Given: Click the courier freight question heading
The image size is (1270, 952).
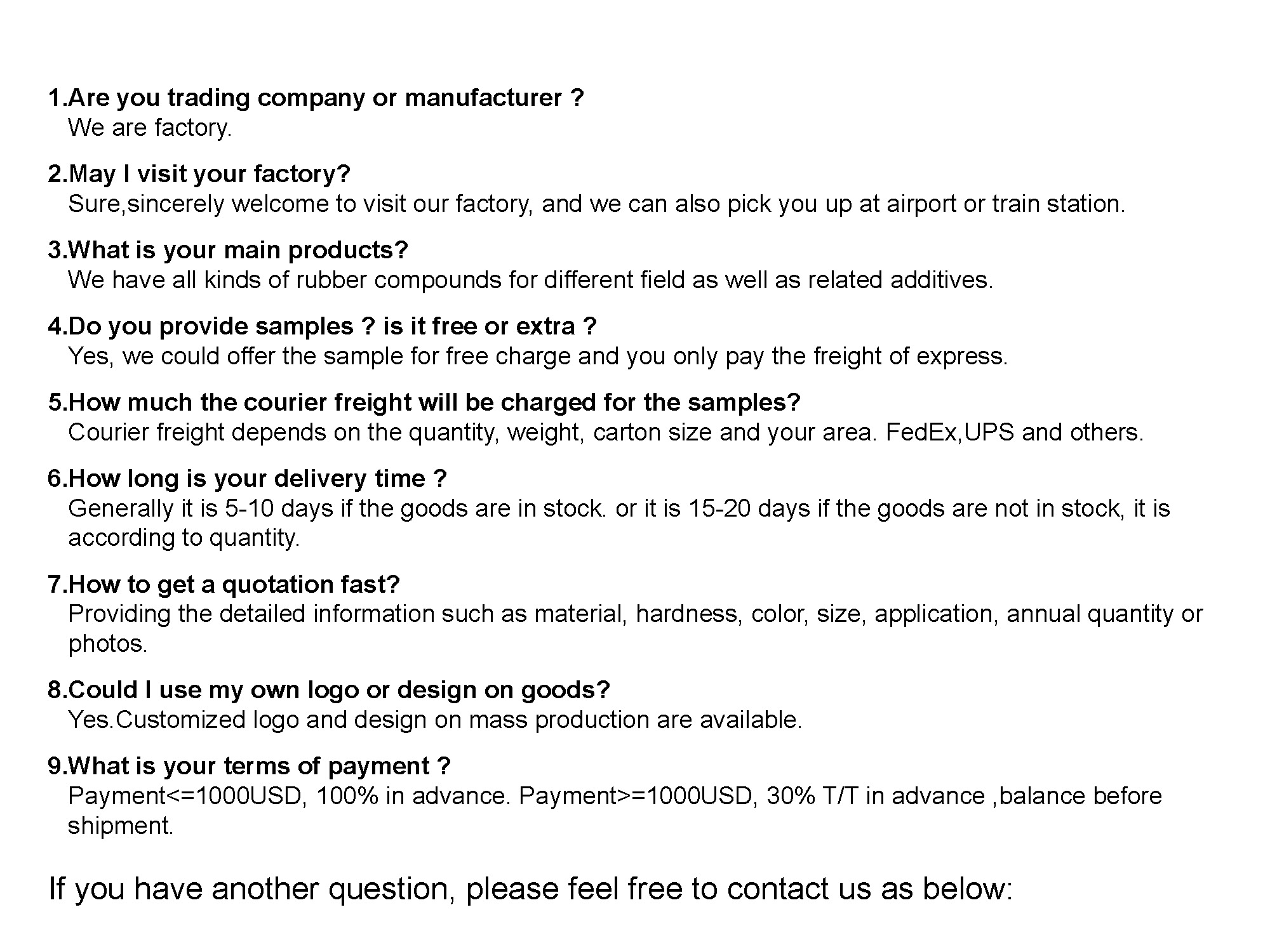Looking at the screenshot, I should pyautogui.click(x=424, y=402).
